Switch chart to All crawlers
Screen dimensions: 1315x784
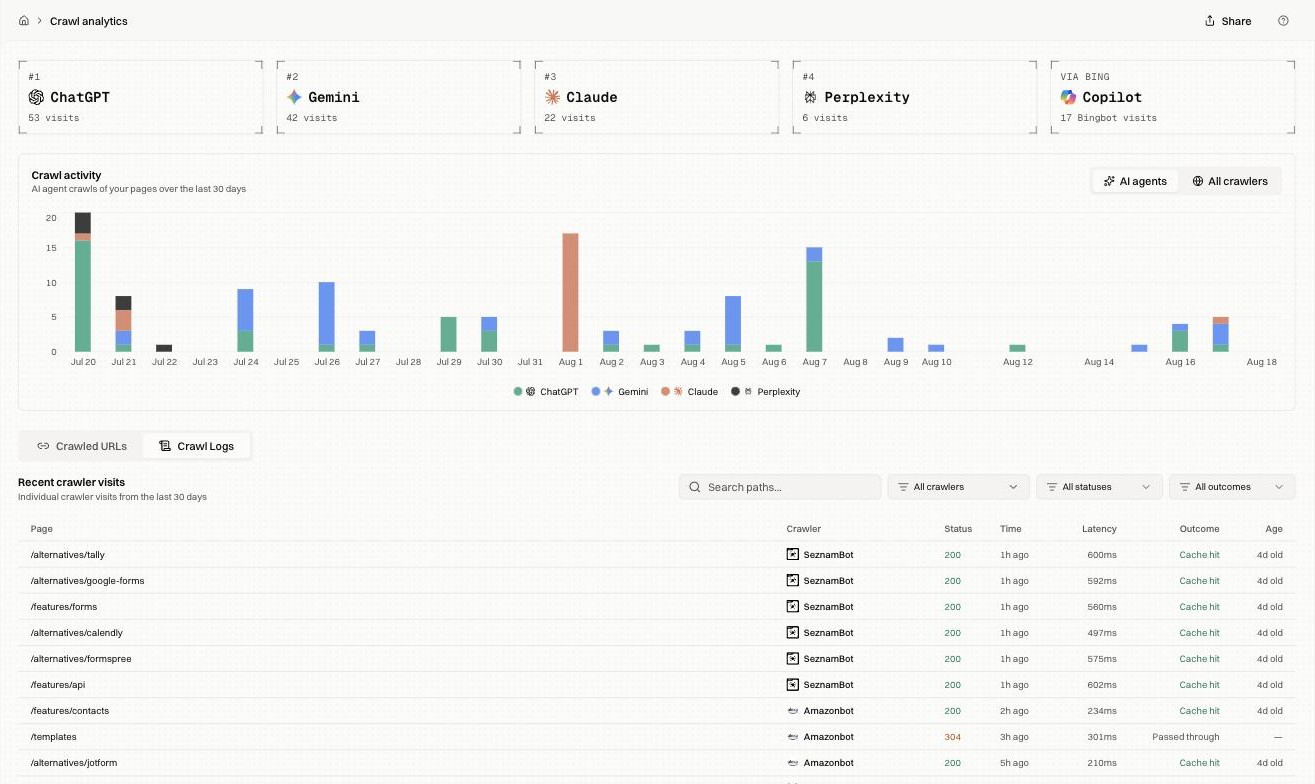point(1229,181)
